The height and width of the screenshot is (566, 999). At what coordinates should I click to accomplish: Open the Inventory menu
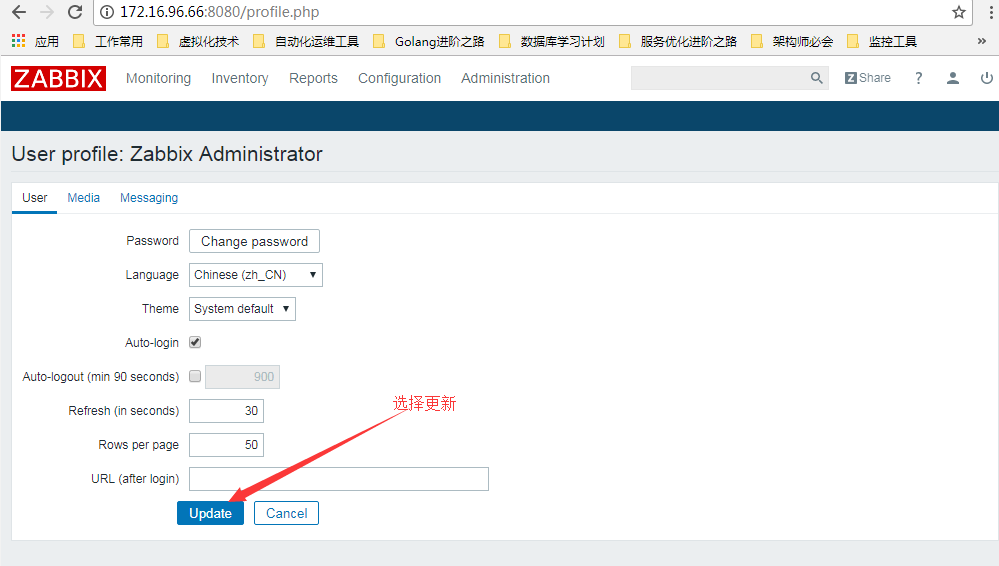pyautogui.click(x=240, y=78)
